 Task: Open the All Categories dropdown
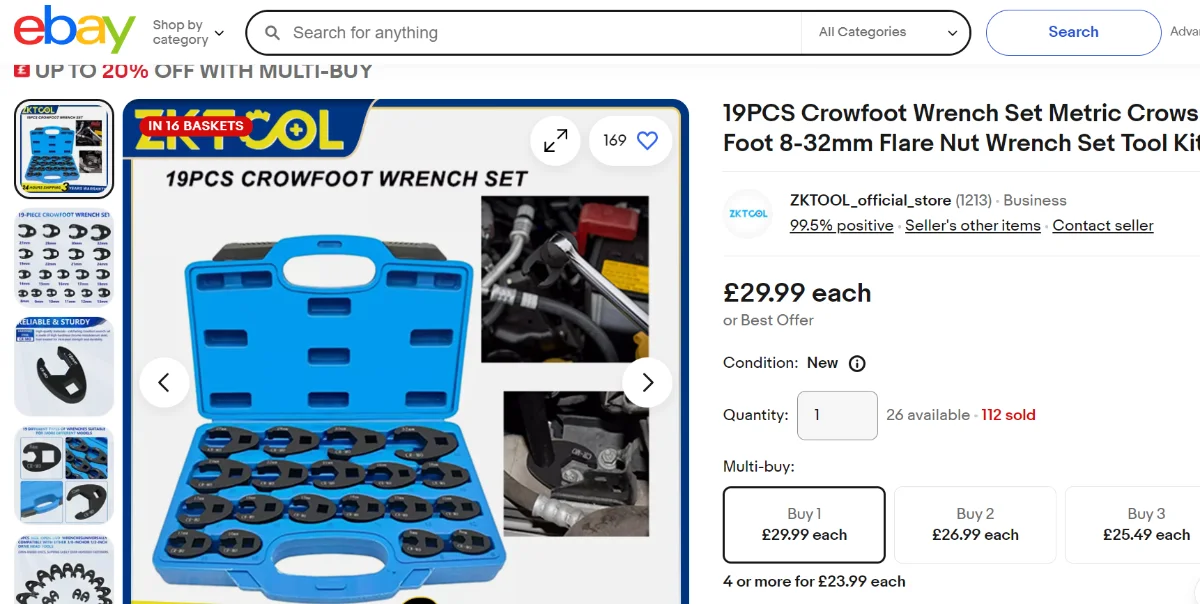(x=885, y=32)
